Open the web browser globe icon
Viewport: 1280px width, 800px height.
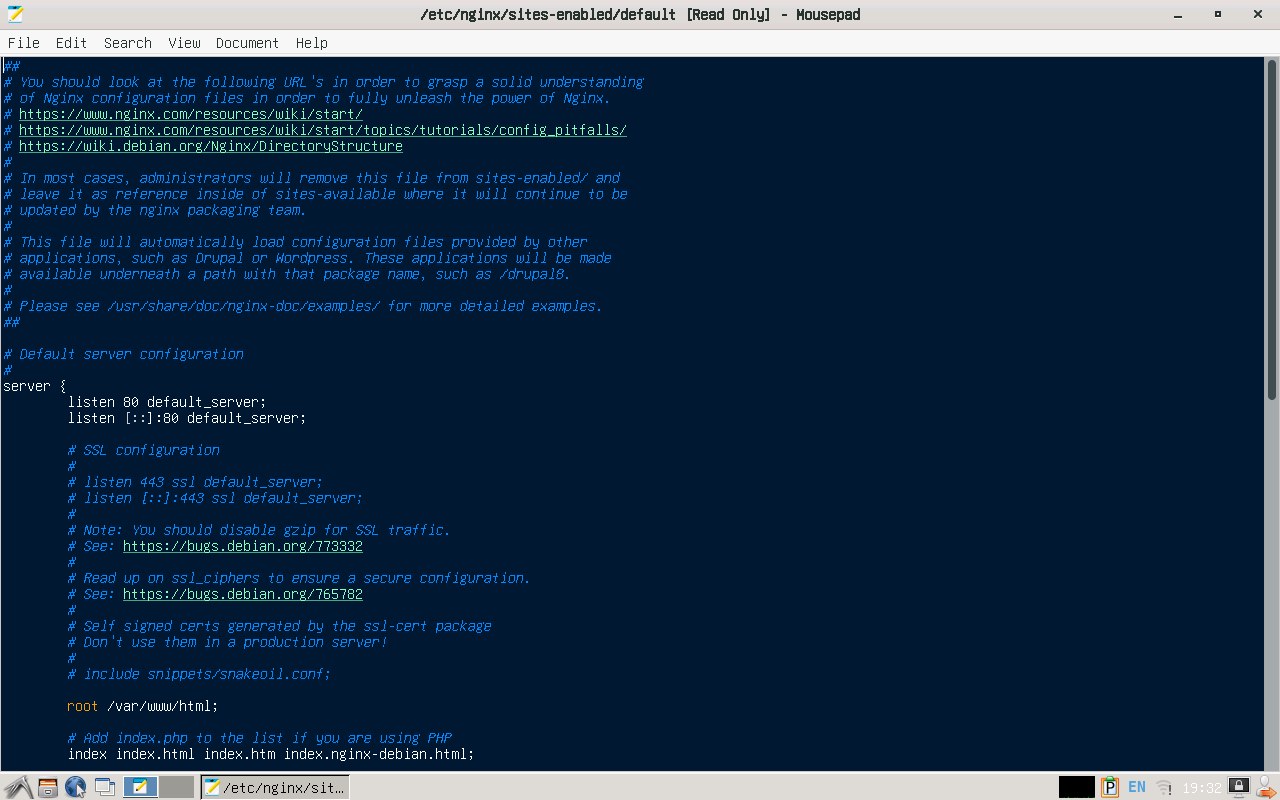(x=76, y=787)
